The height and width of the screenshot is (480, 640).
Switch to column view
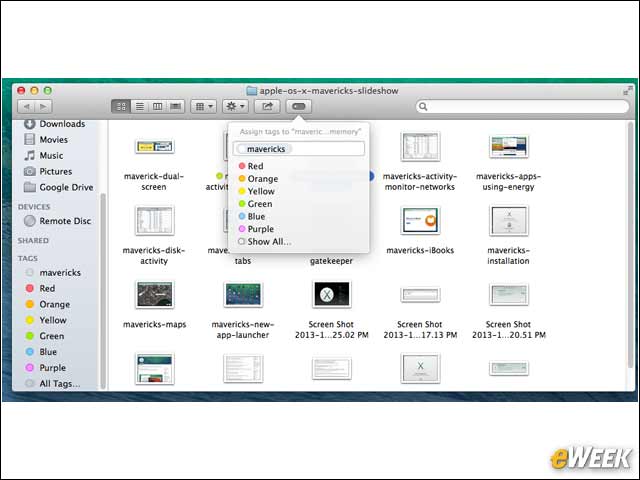158,107
